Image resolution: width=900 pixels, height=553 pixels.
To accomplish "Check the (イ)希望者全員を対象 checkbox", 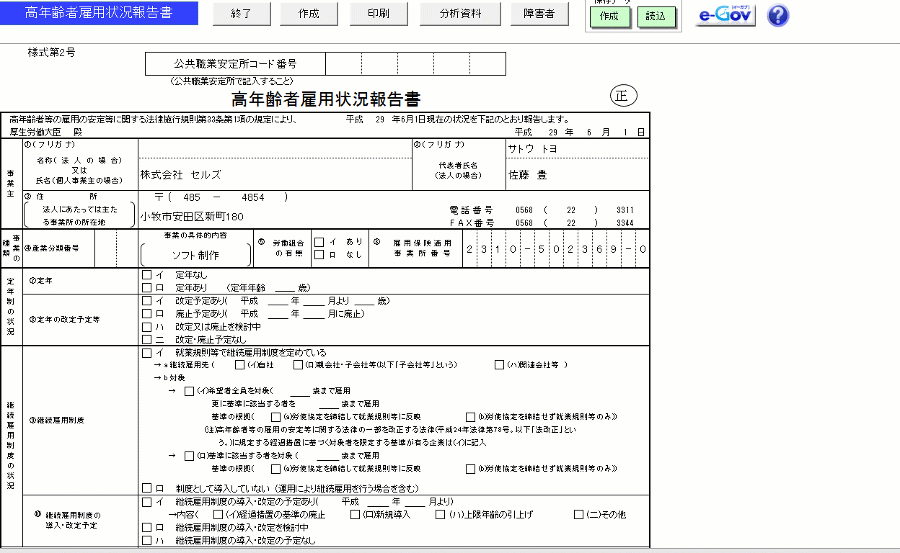I will tap(189, 391).
